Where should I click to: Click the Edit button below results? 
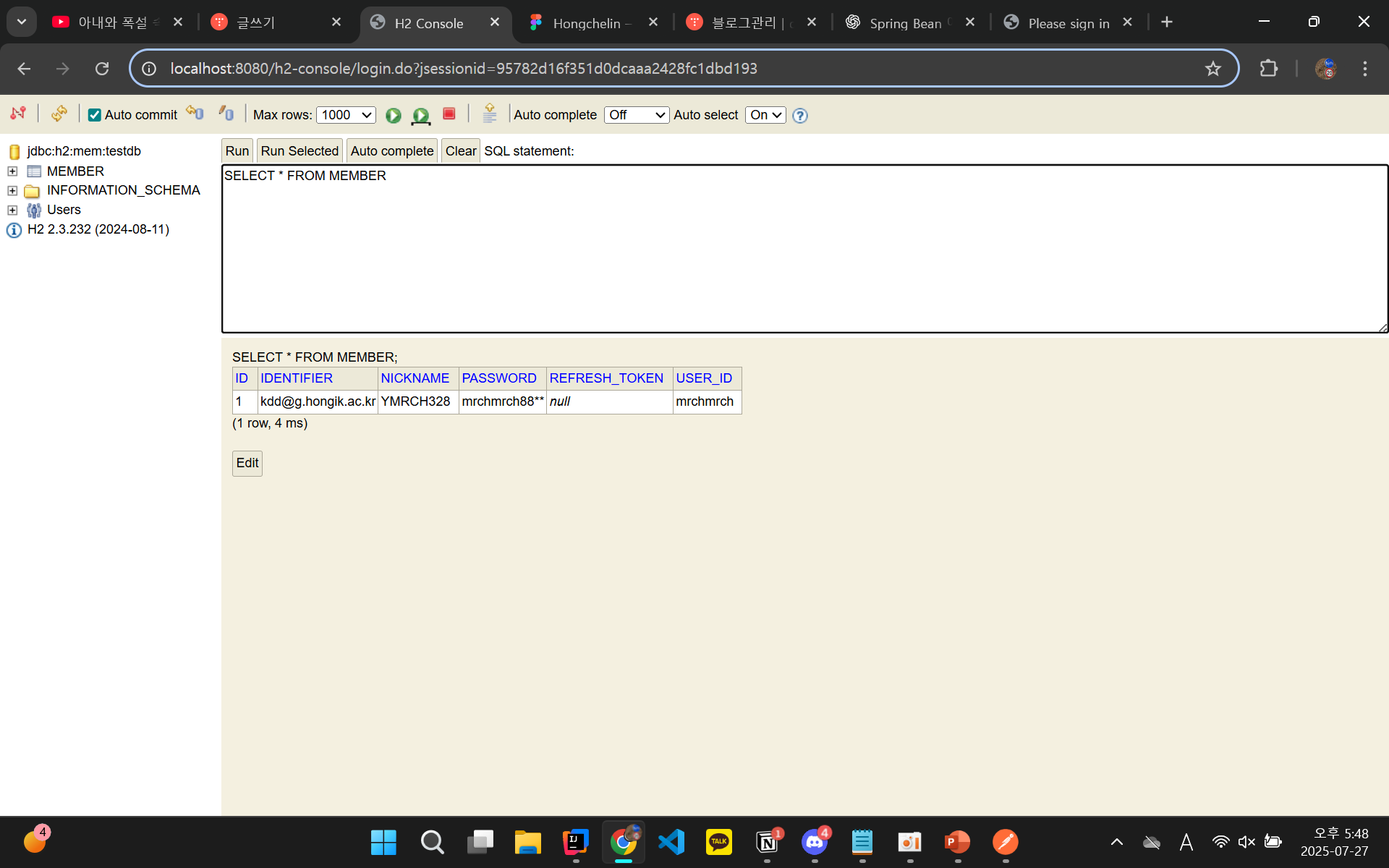pos(247,463)
